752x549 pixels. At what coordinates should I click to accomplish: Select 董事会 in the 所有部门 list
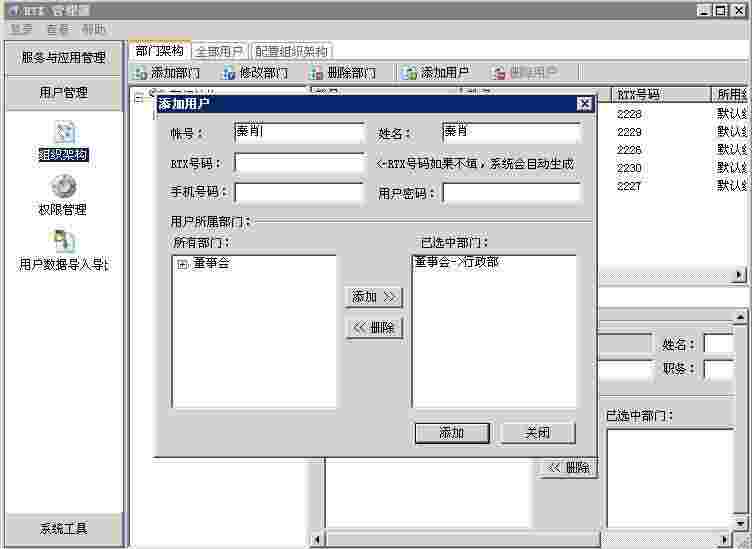(211, 263)
